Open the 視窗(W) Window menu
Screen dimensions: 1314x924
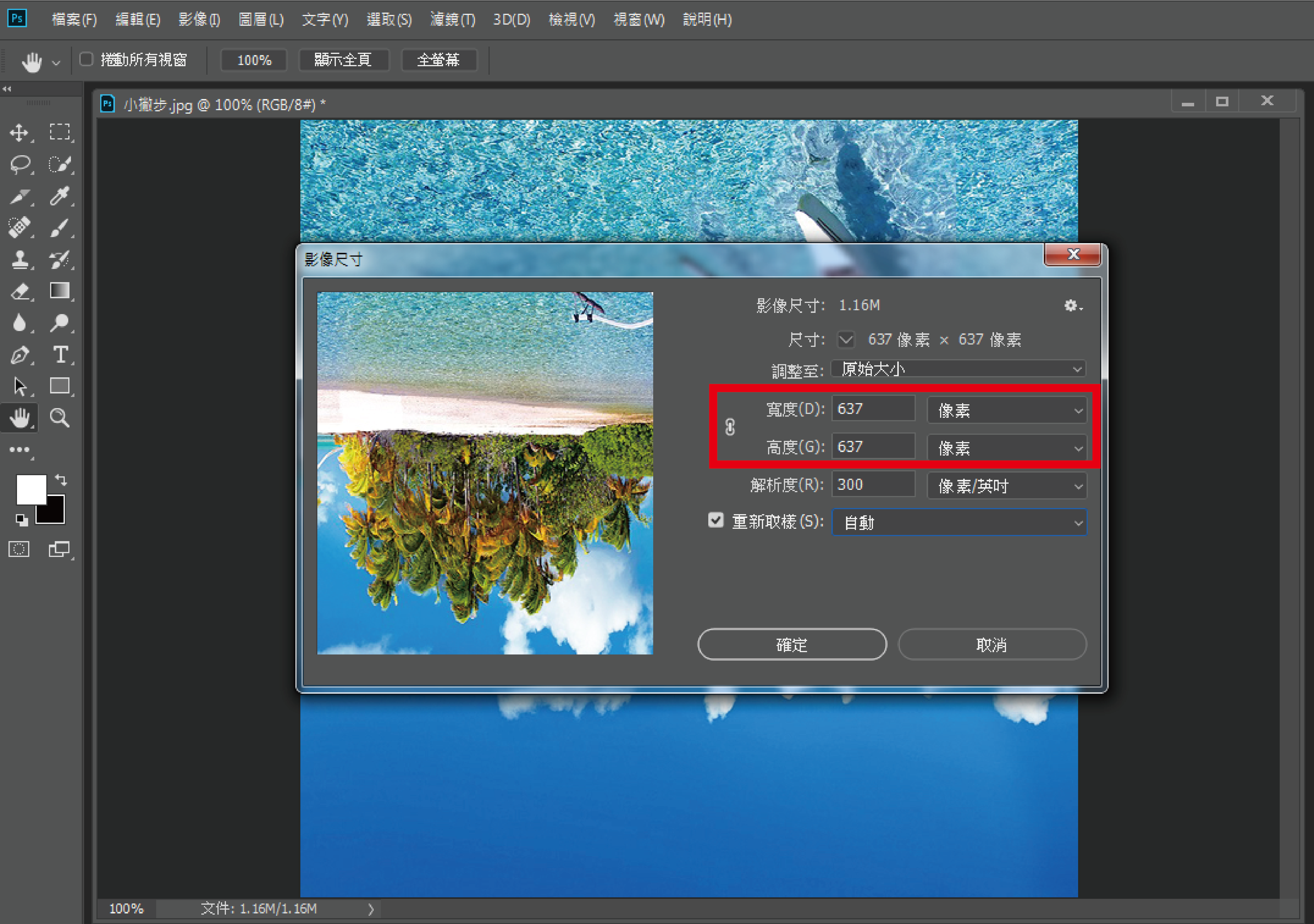coord(639,20)
